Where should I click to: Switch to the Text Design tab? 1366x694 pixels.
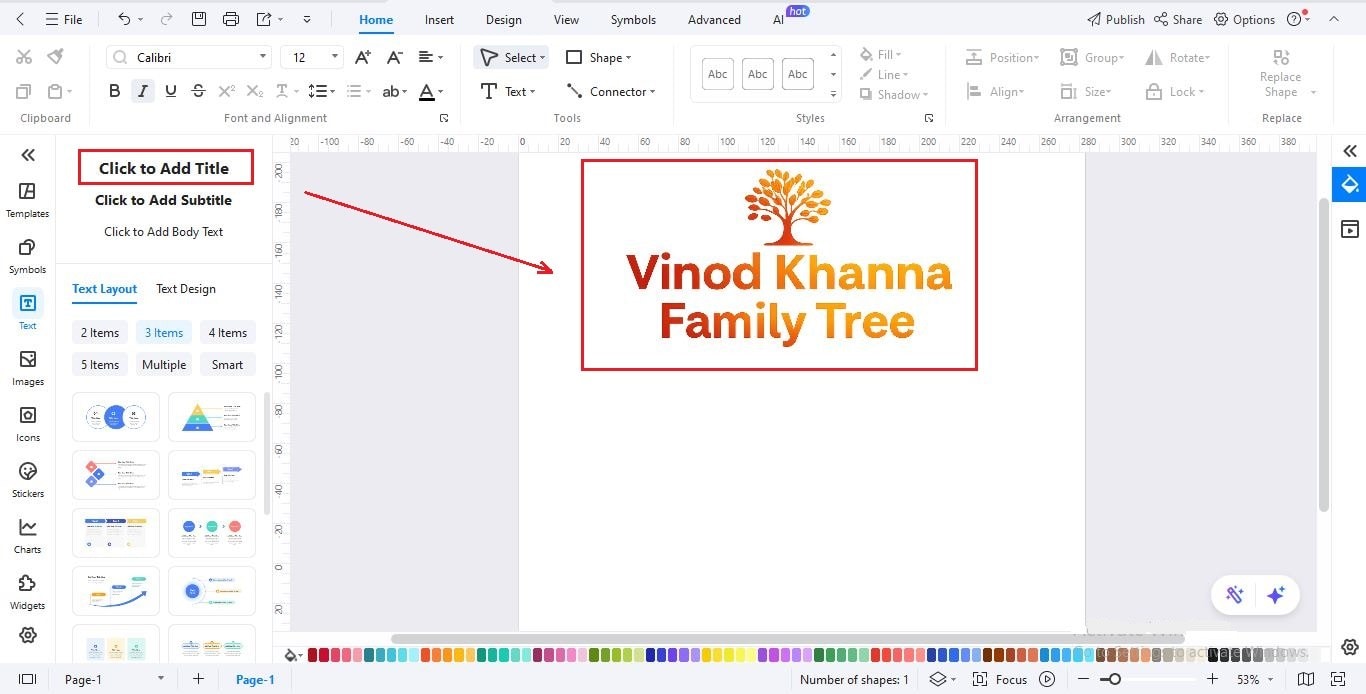click(x=185, y=289)
